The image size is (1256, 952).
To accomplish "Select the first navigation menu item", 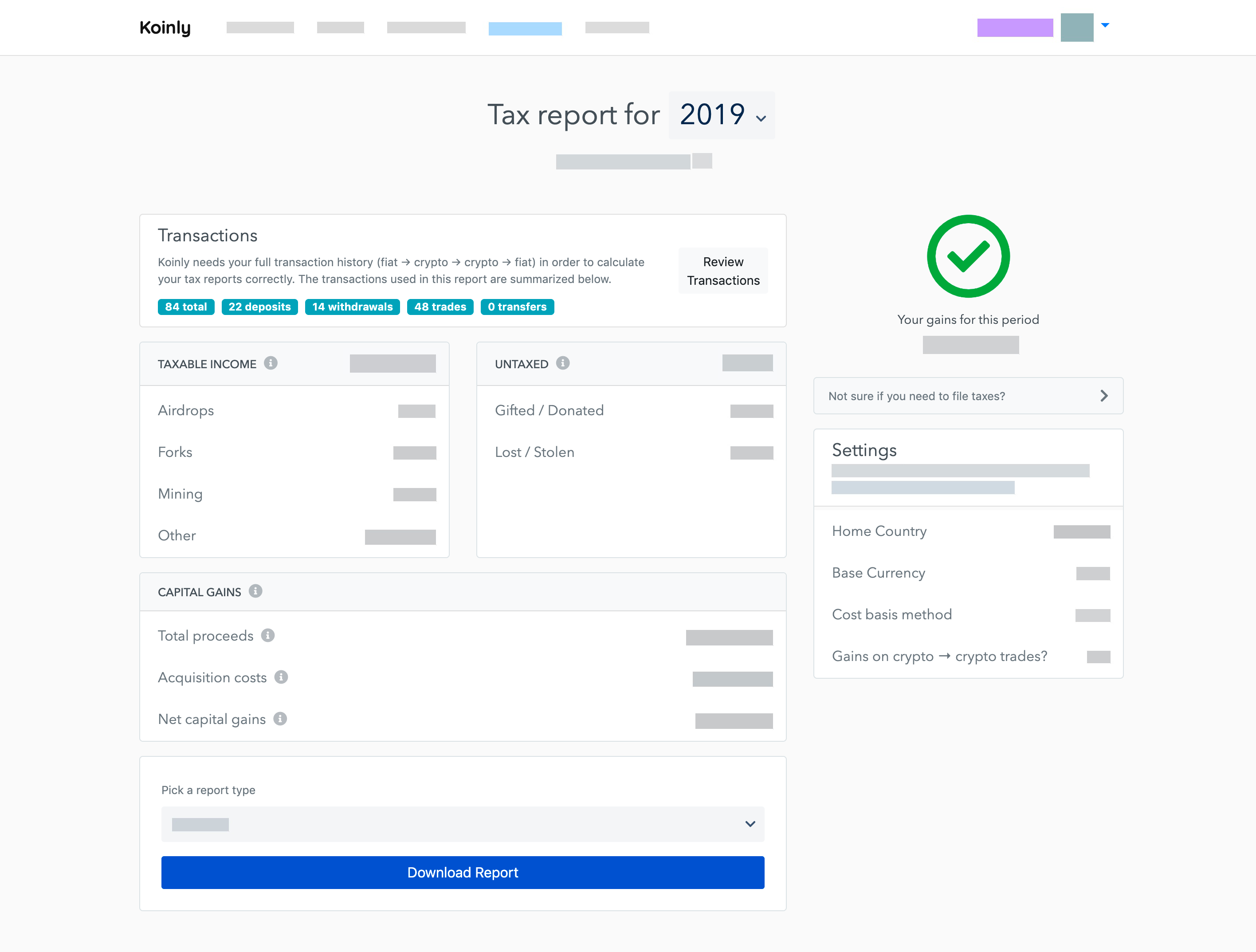I will point(260,27).
